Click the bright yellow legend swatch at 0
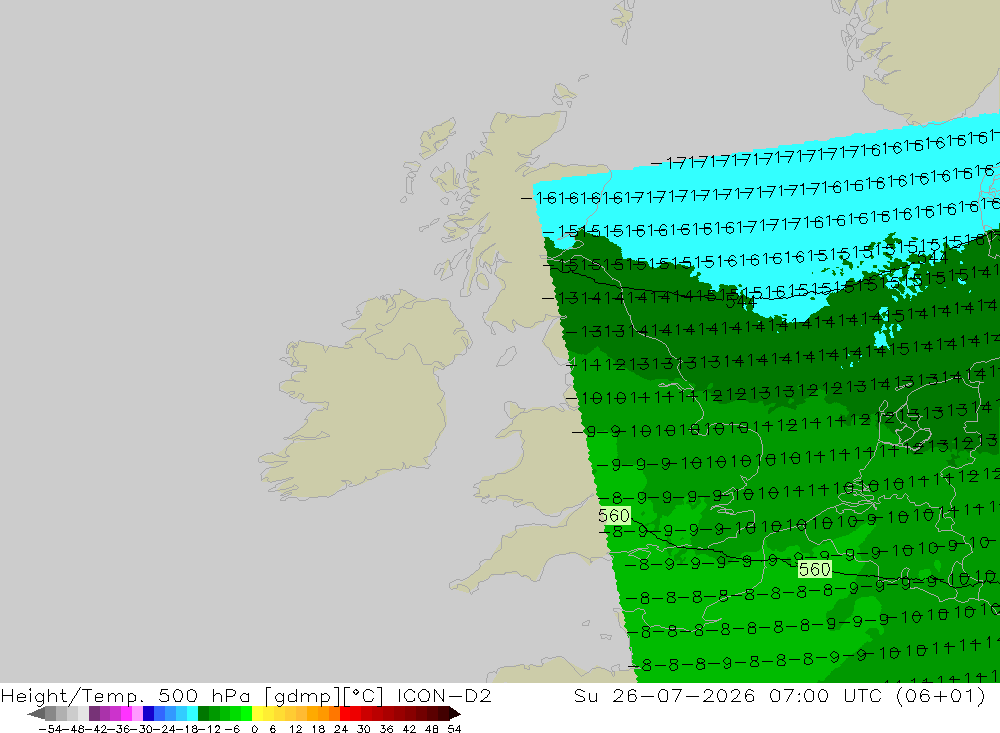The width and height of the screenshot is (1000, 733). (258, 714)
